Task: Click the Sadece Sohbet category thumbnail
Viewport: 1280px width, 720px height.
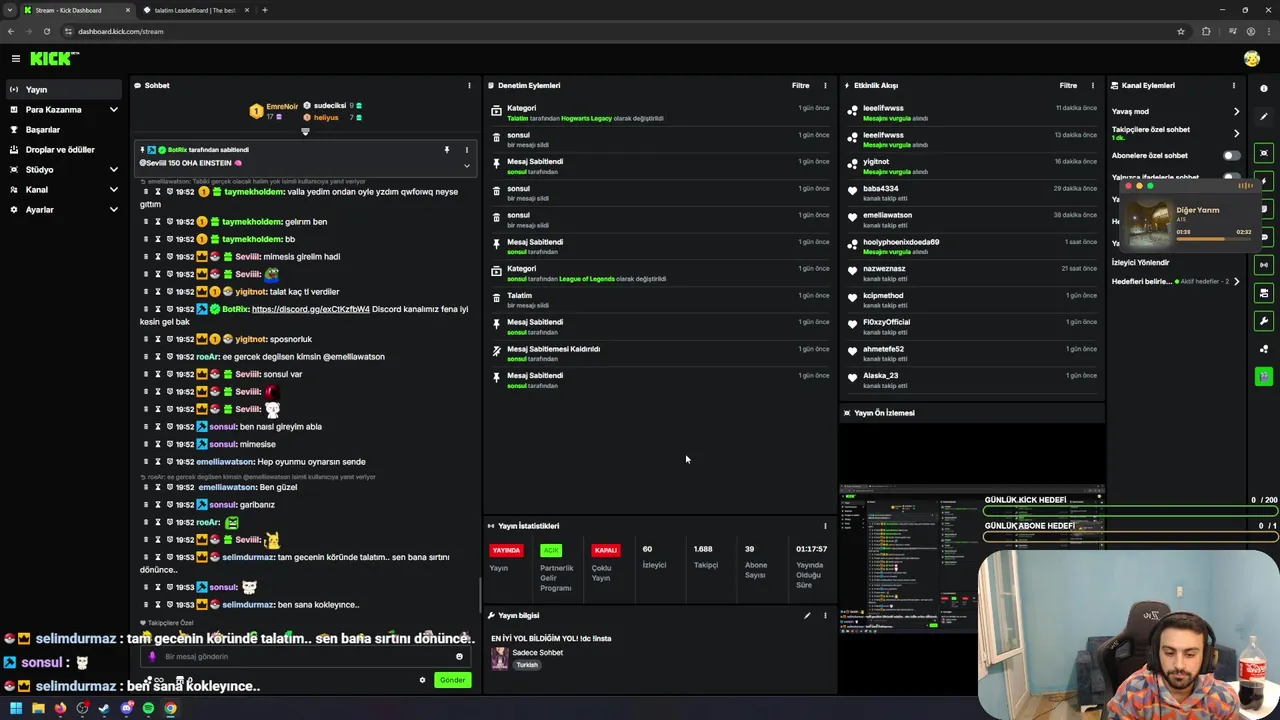Action: tap(499, 658)
